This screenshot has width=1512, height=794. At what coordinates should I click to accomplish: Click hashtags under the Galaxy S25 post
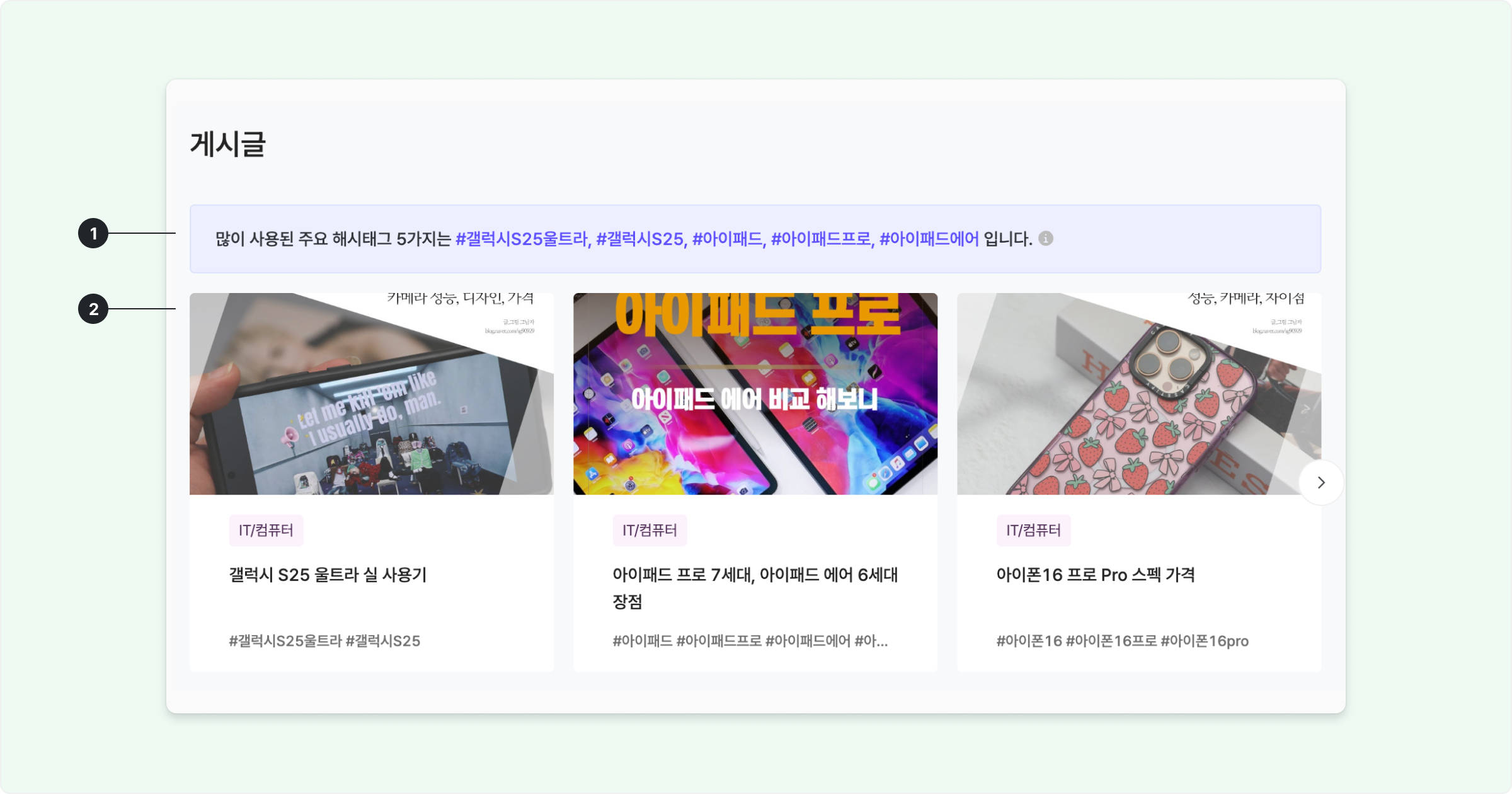(x=324, y=642)
